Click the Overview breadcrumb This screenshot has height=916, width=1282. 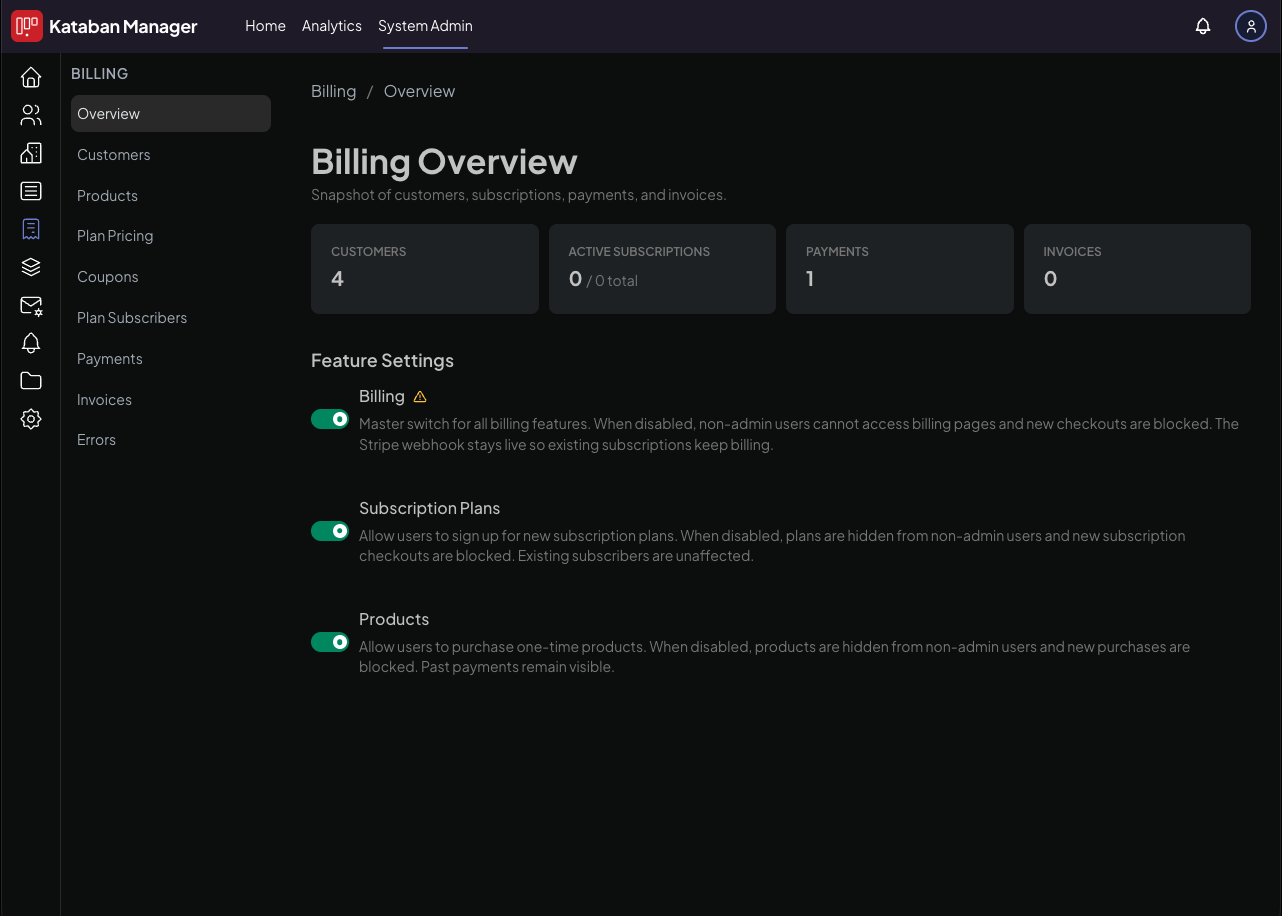tap(419, 91)
